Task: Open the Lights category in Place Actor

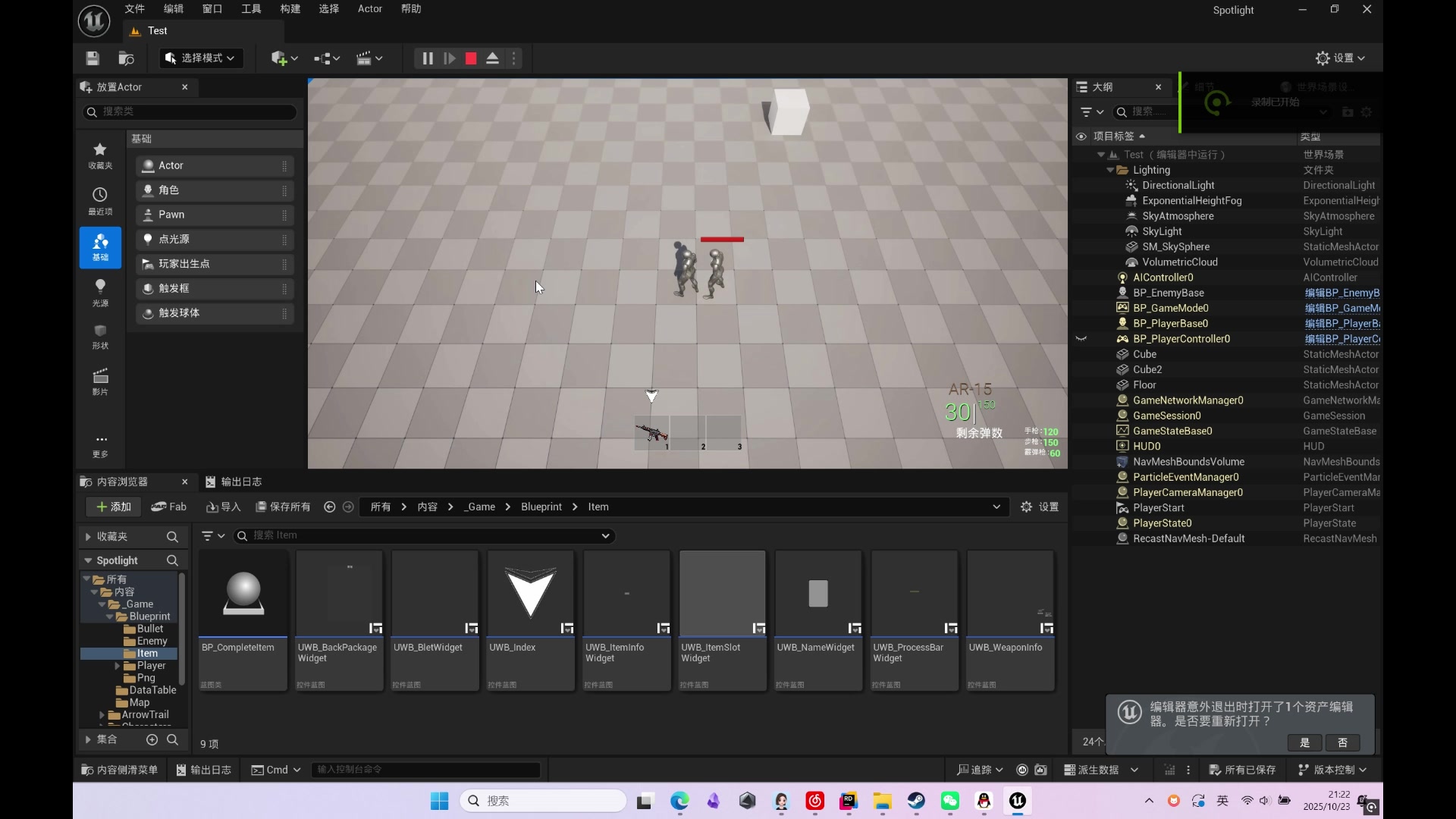Action: [x=100, y=292]
